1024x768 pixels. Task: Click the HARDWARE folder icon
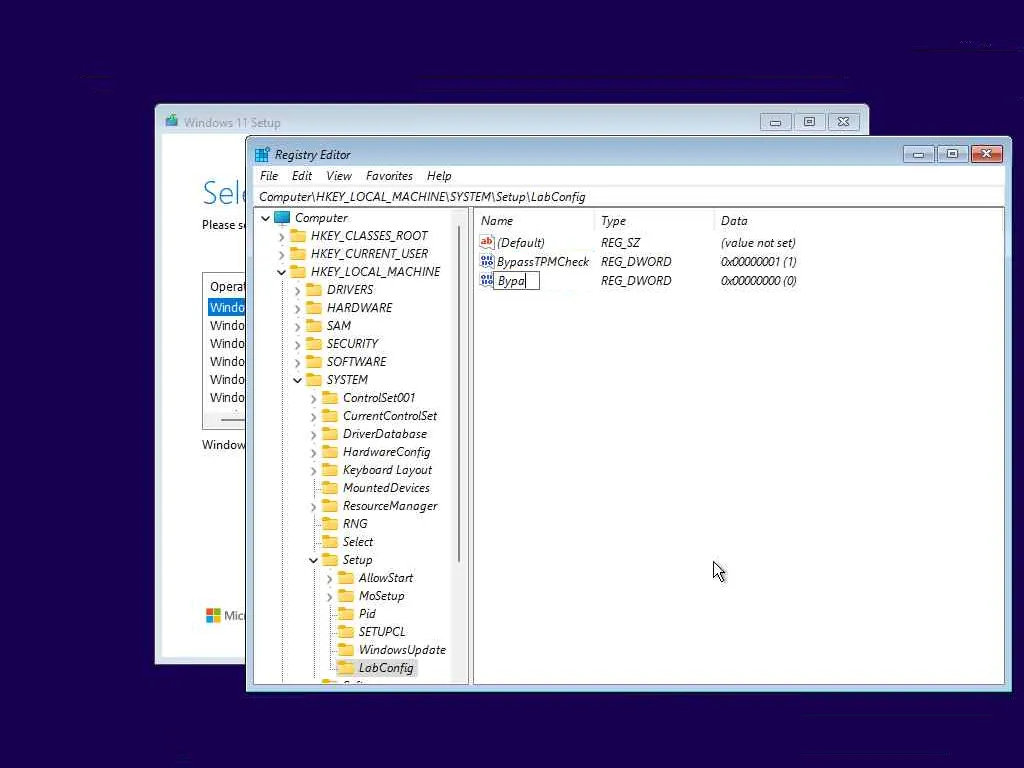point(314,307)
